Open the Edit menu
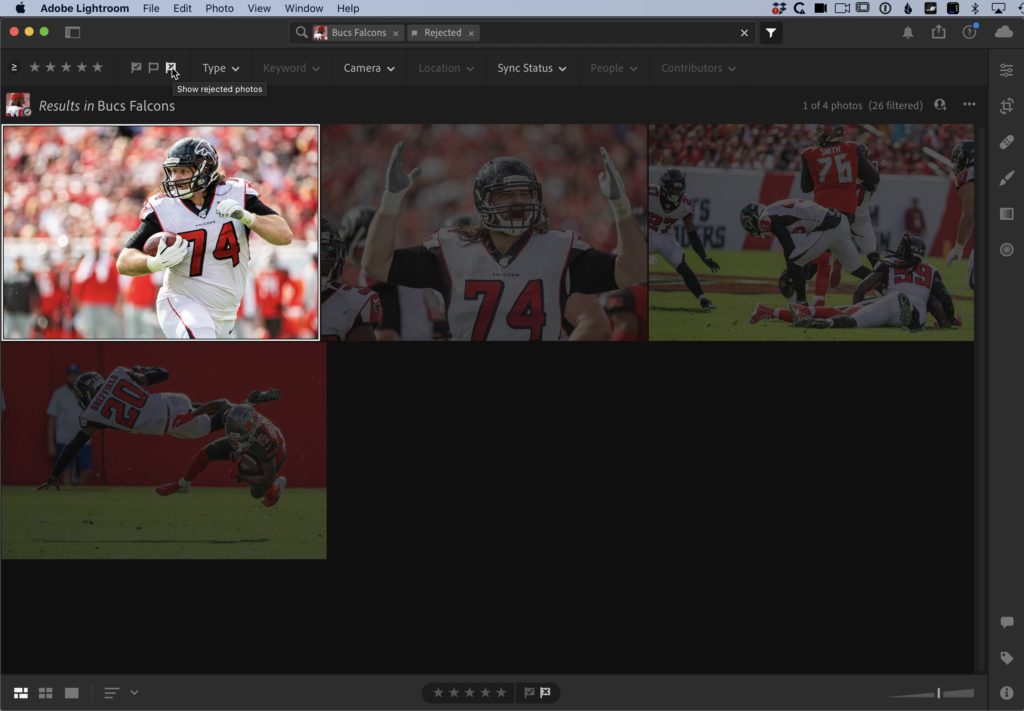Screen dimensions: 1024x711 pos(182,8)
